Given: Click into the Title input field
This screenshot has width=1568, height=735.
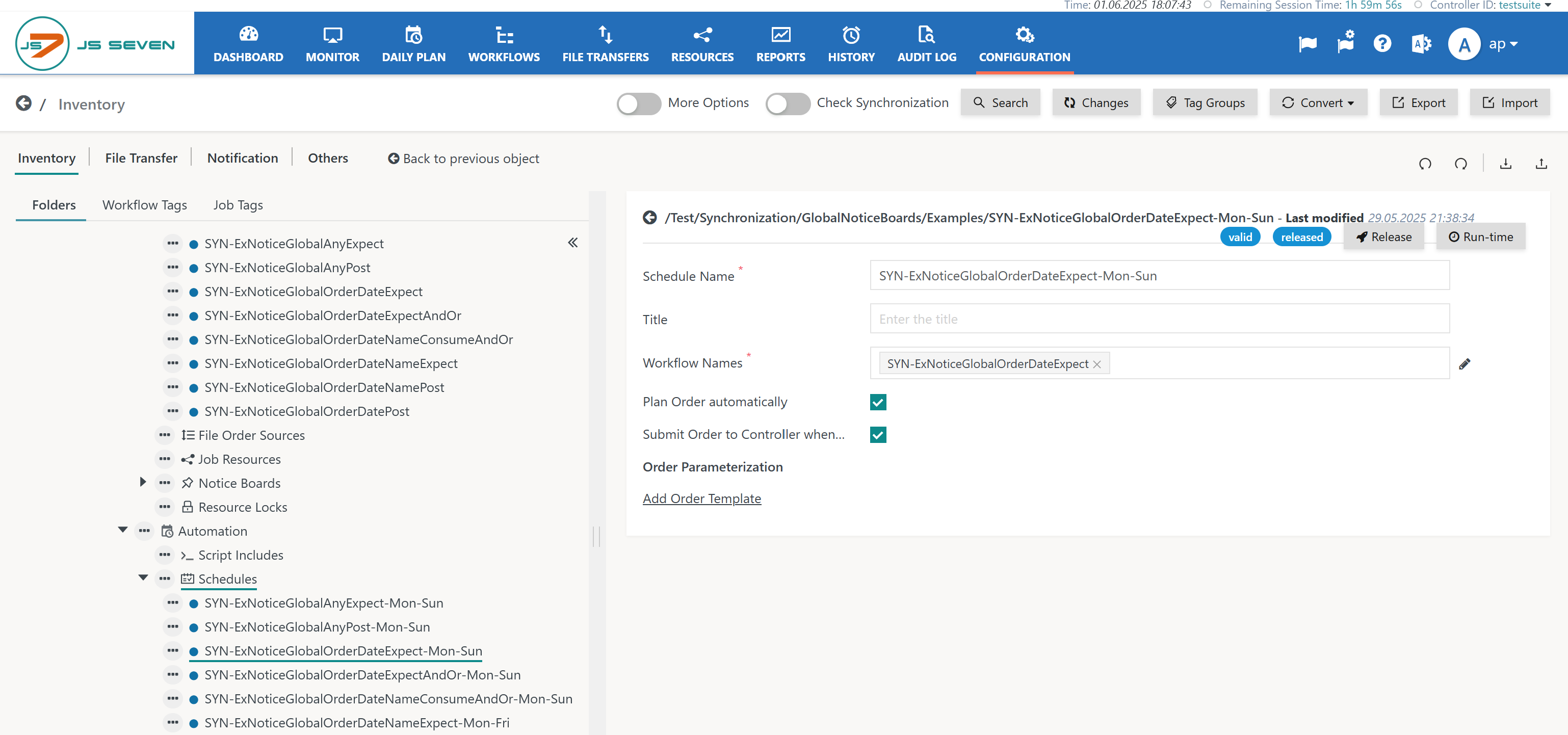Looking at the screenshot, I should [x=1159, y=319].
